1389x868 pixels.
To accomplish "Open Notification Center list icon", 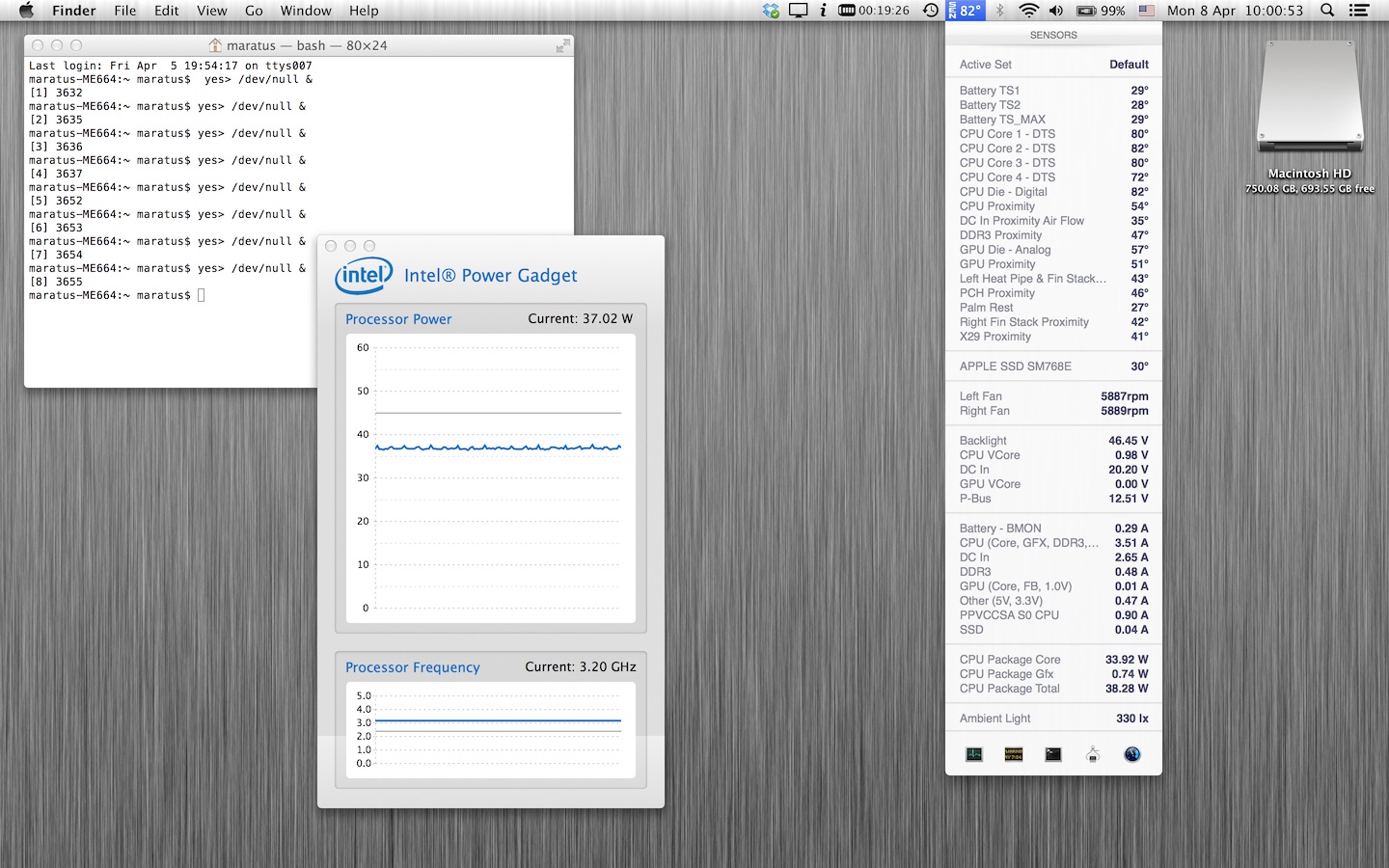I will 1359,11.
